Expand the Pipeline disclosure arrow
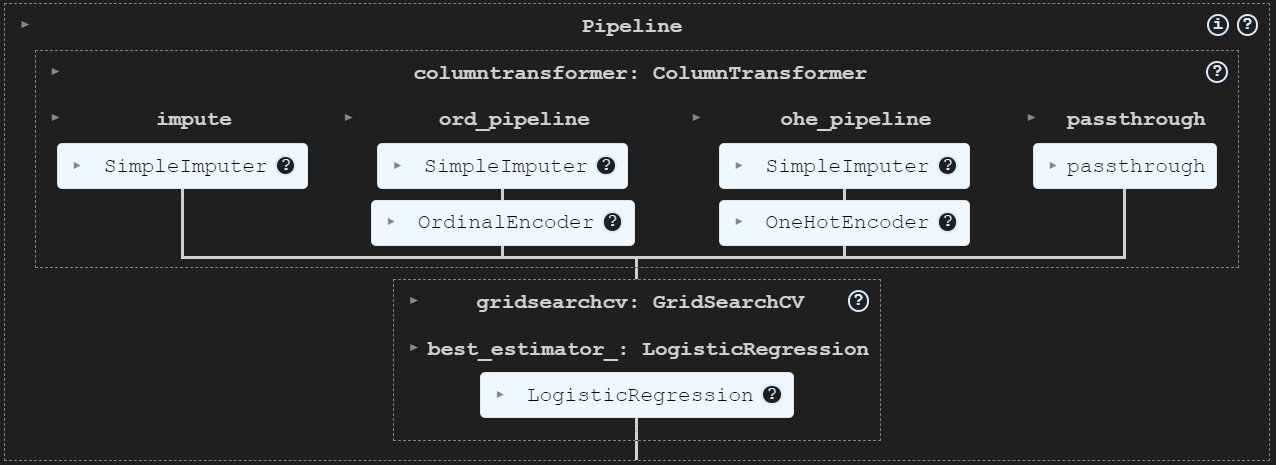Screen dimensions: 1276x465 click(25, 23)
